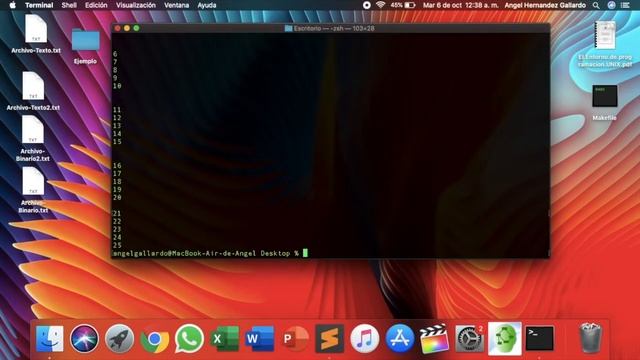
Task: Open Spotlight search magnifier
Action: [x=596, y=5]
